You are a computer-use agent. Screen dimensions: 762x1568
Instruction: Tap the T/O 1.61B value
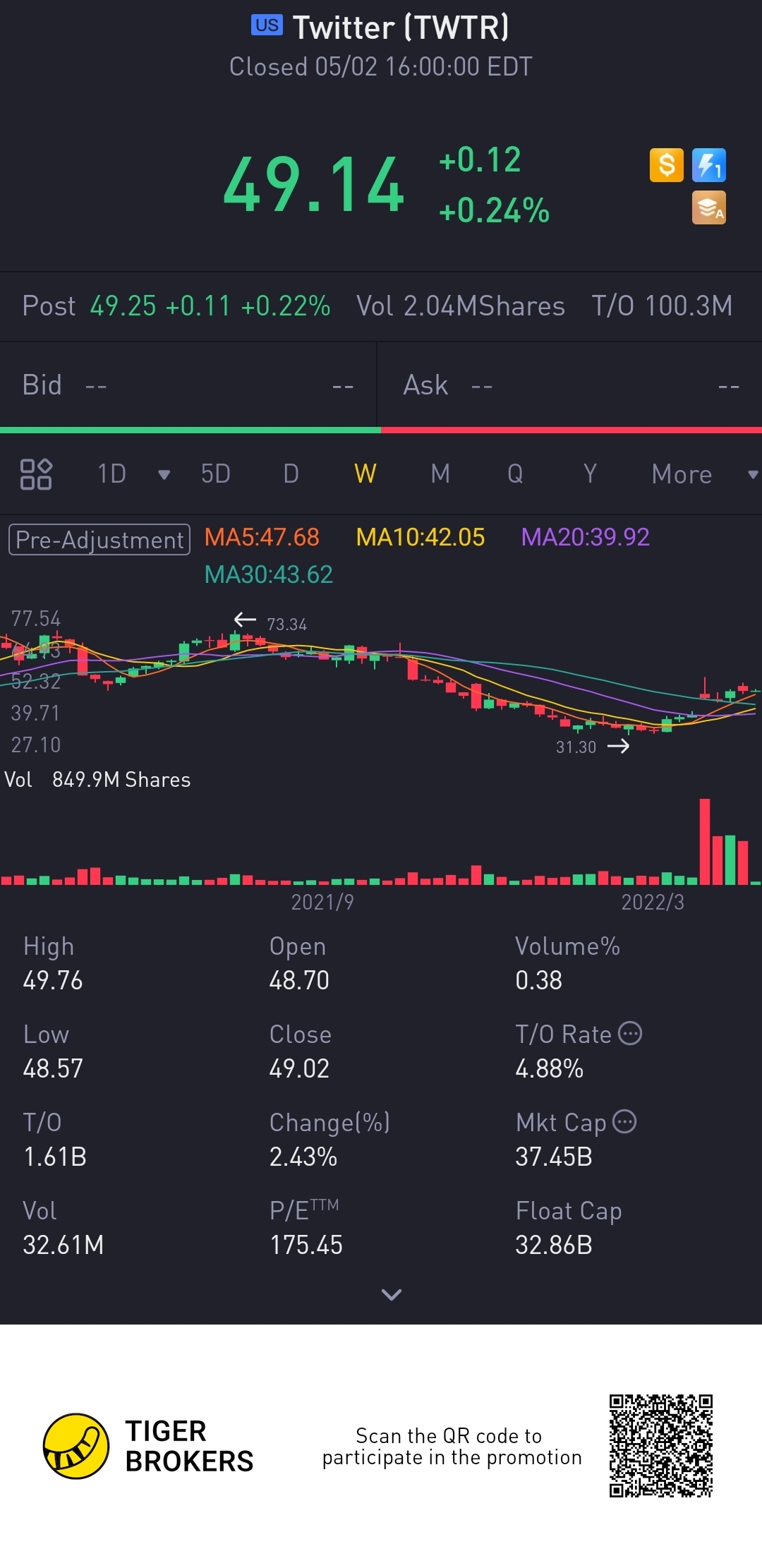point(55,1157)
